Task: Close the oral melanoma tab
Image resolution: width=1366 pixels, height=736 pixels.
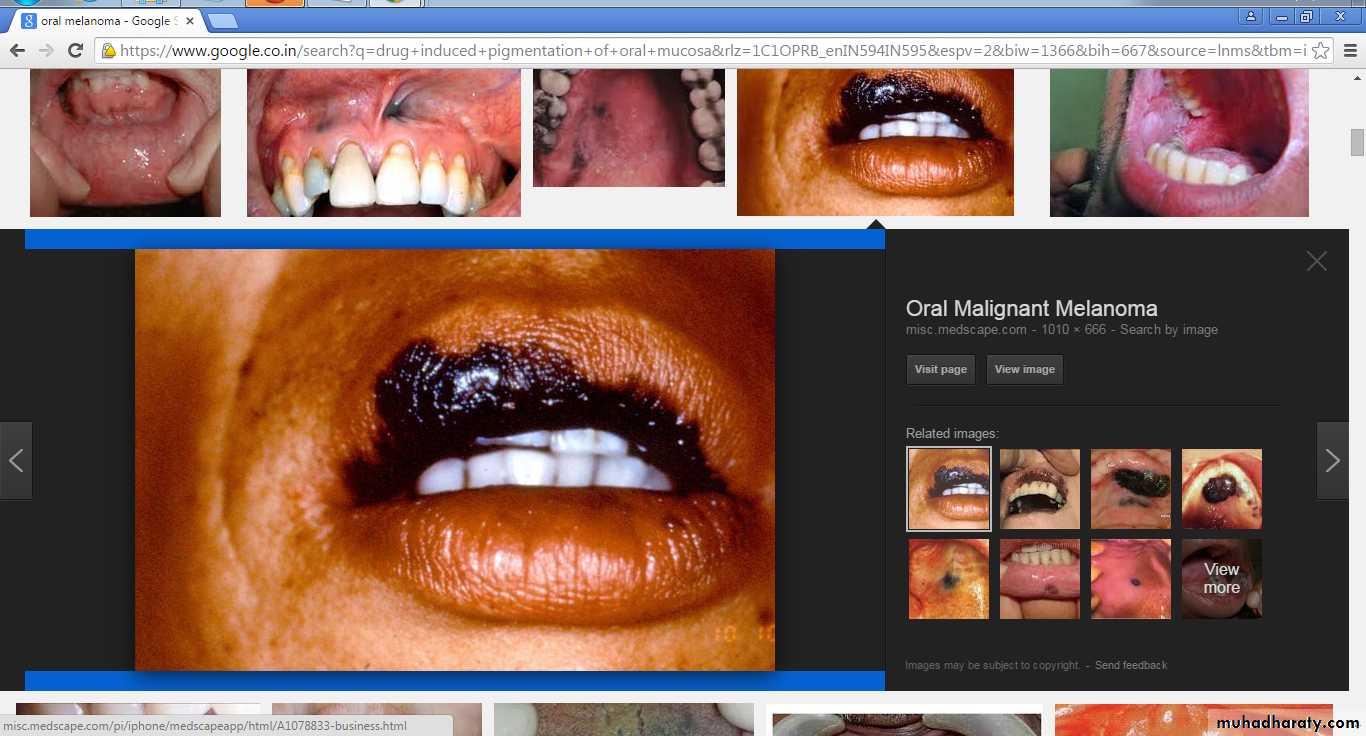Action: click(x=190, y=21)
